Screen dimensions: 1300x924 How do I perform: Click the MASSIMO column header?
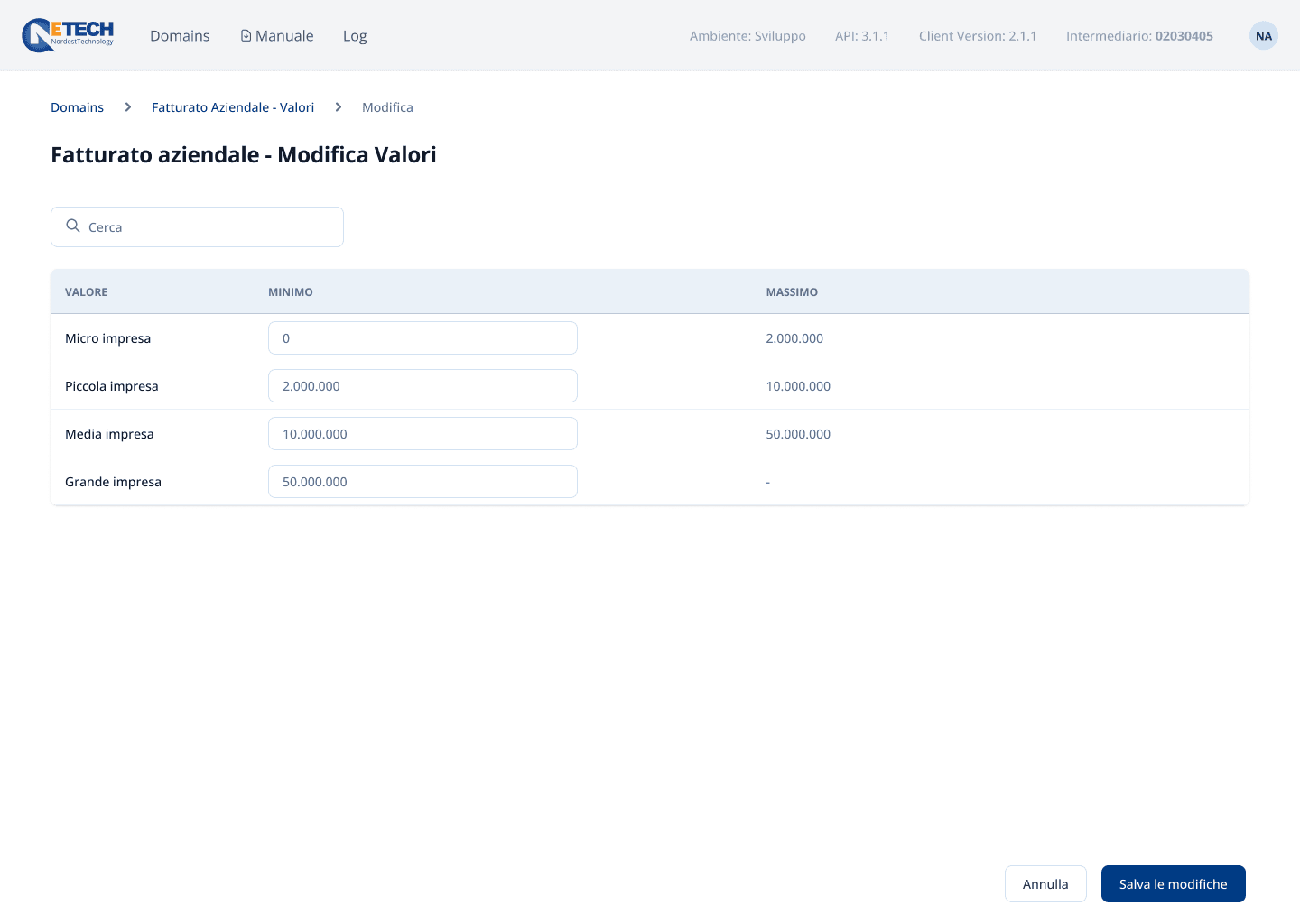click(792, 292)
